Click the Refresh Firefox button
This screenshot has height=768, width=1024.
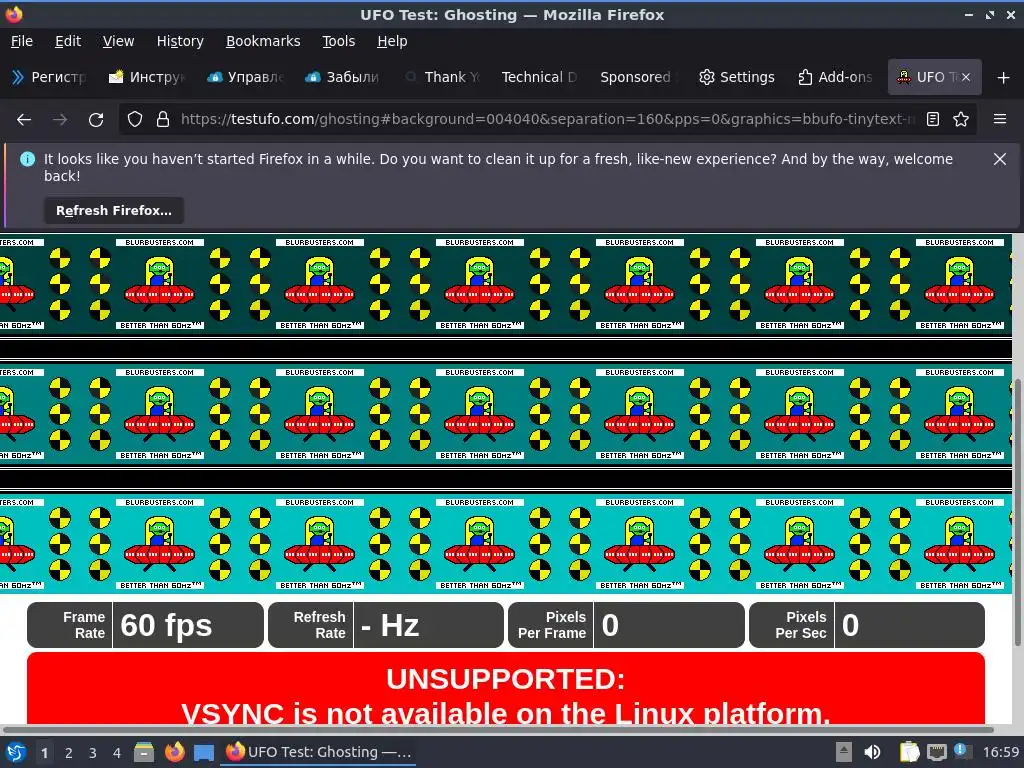point(114,211)
